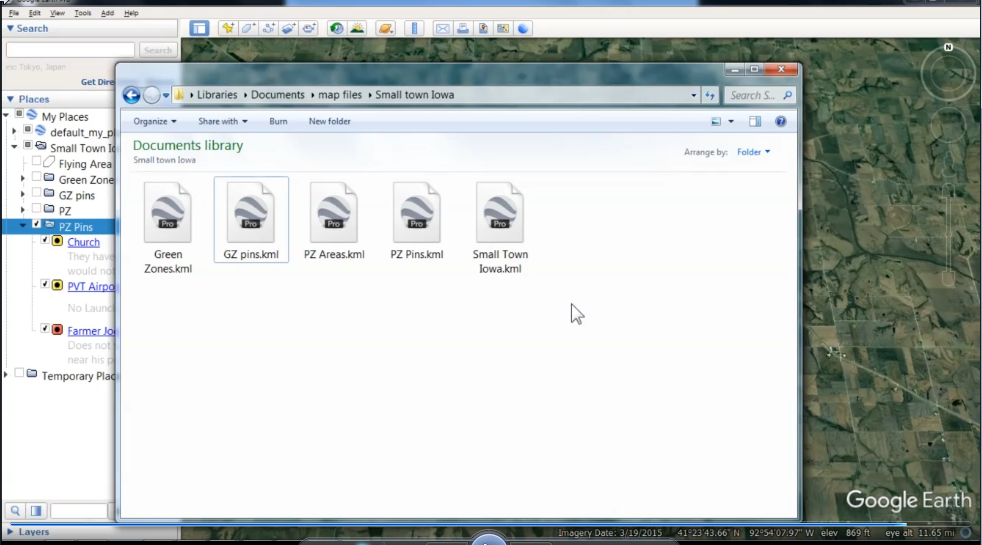This screenshot has width=982, height=545.
Task: Open the Help menu
Action: click(x=131, y=13)
